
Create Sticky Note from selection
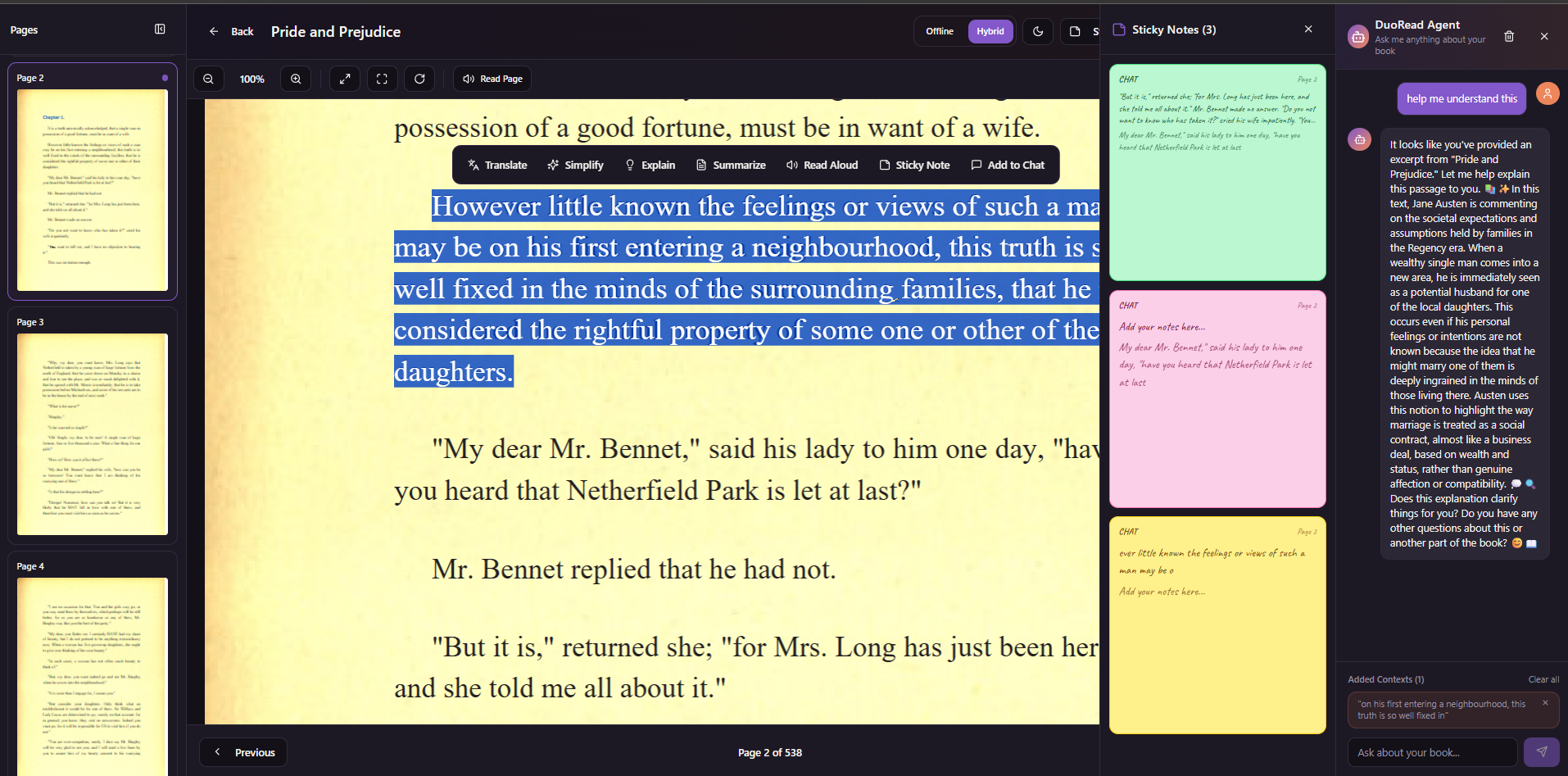click(x=914, y=165)
